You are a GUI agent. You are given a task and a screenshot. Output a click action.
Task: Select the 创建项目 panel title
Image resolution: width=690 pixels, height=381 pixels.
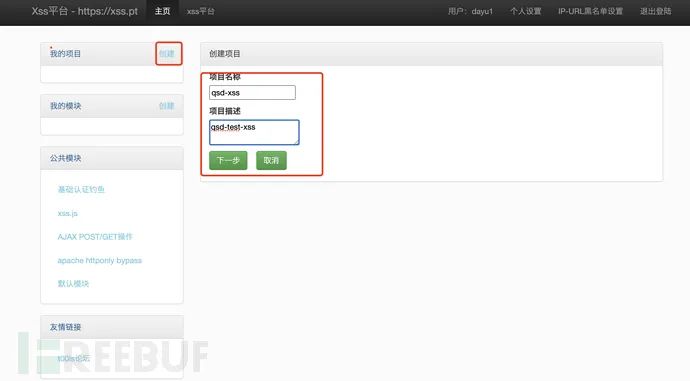tap(224, 54)
